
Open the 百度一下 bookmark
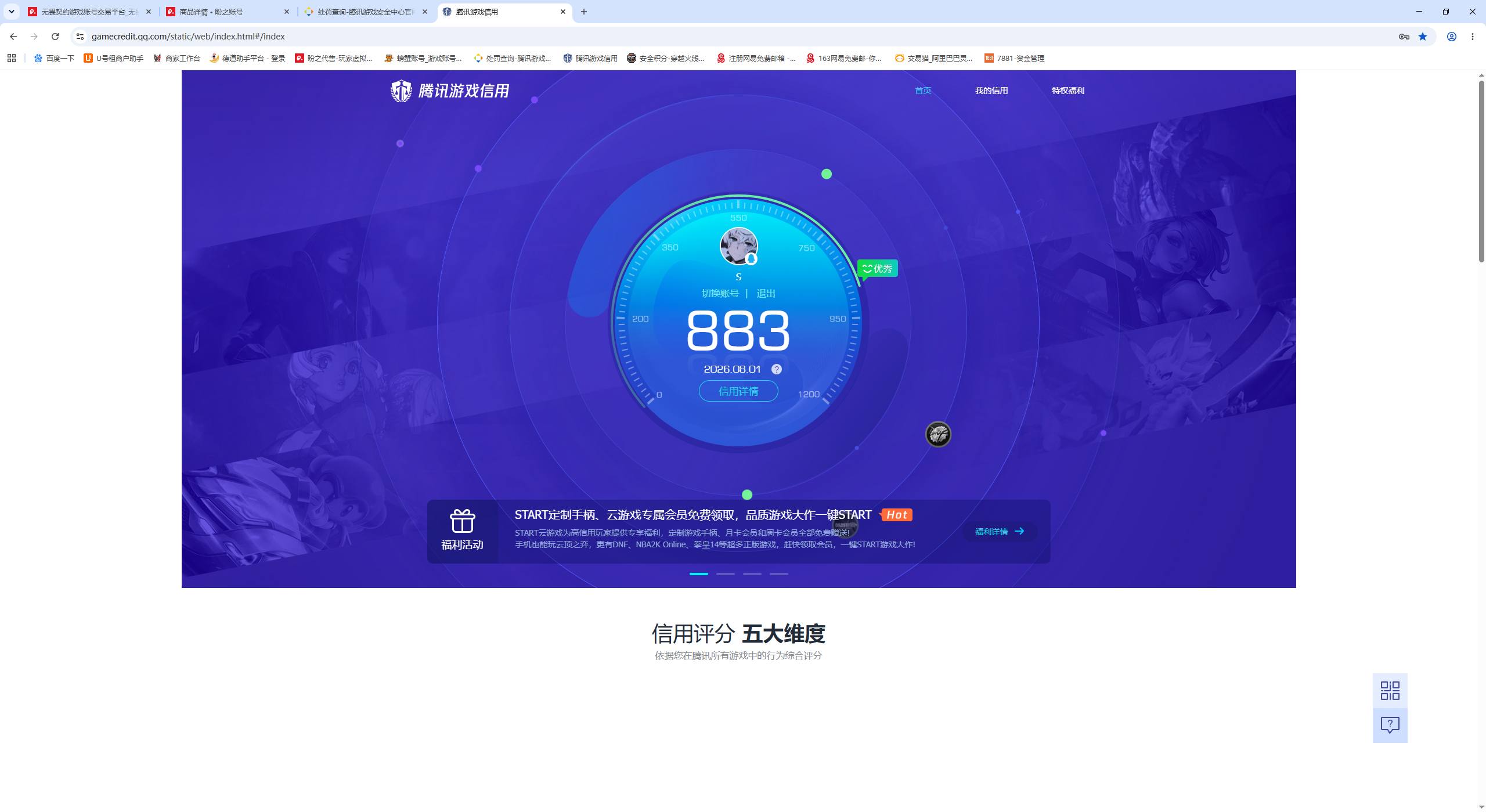point(54,58)
